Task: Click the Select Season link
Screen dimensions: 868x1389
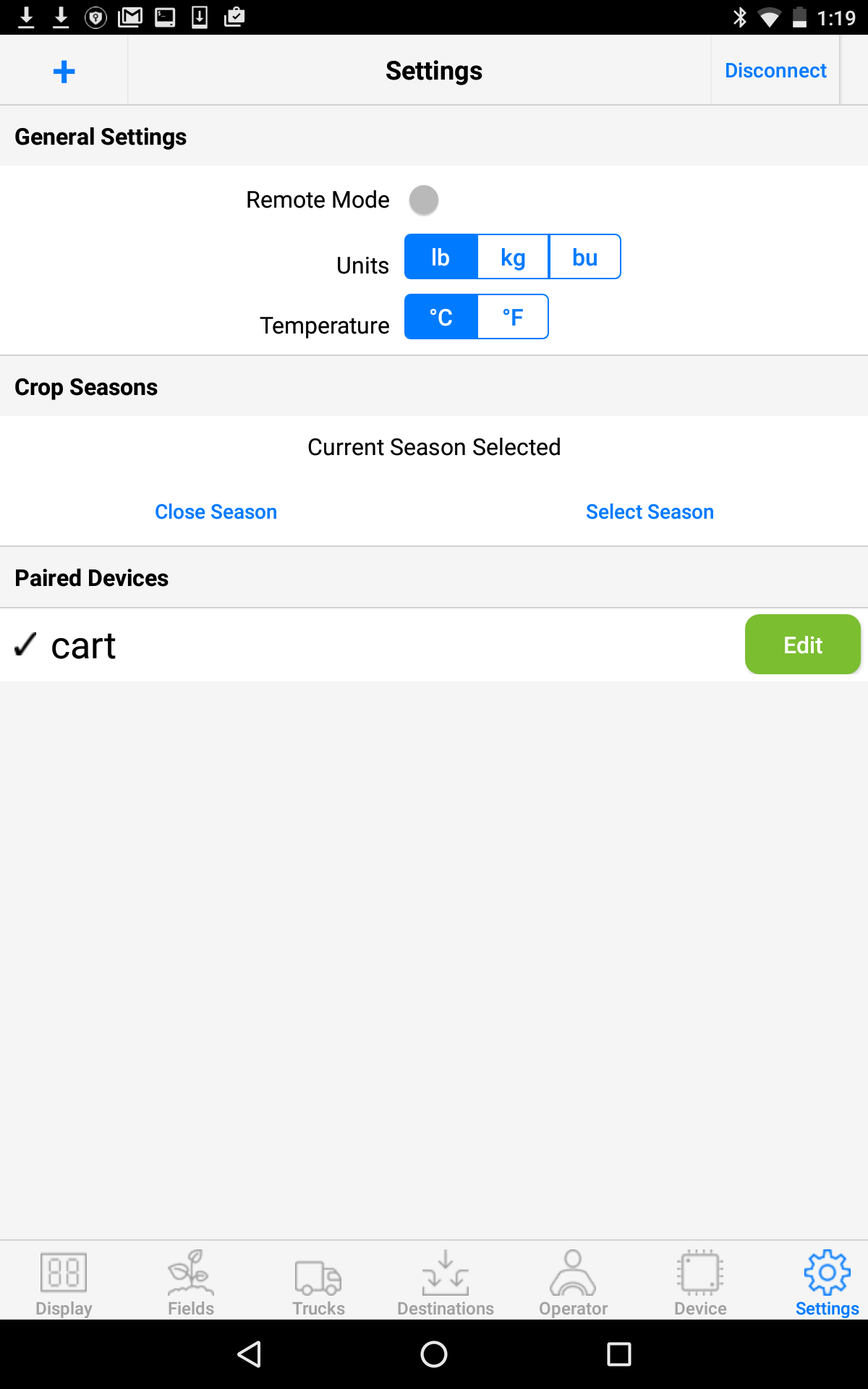Action: [x=650, y=512]
